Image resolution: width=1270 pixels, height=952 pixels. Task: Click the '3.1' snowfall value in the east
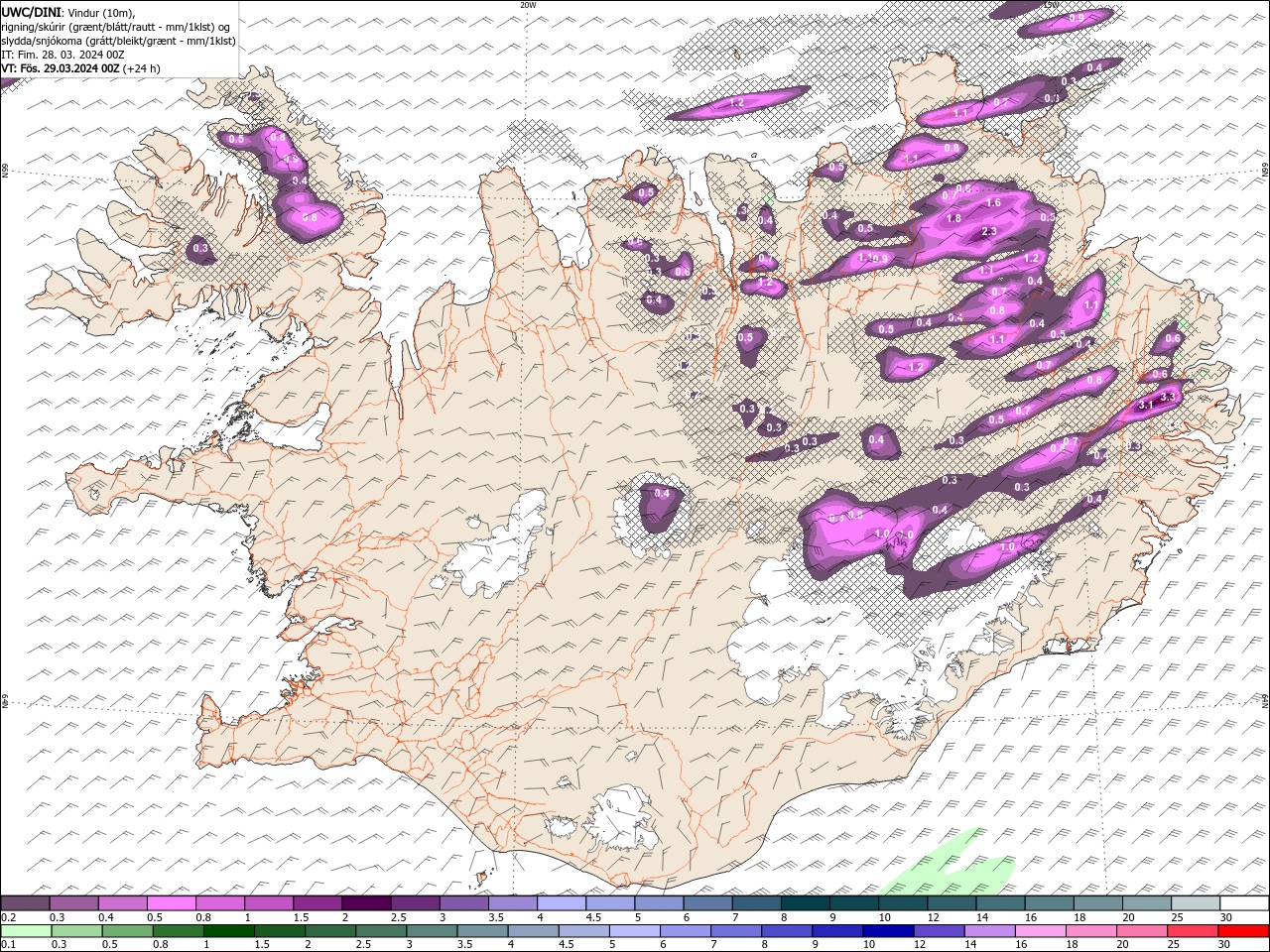pos(1146,405)
